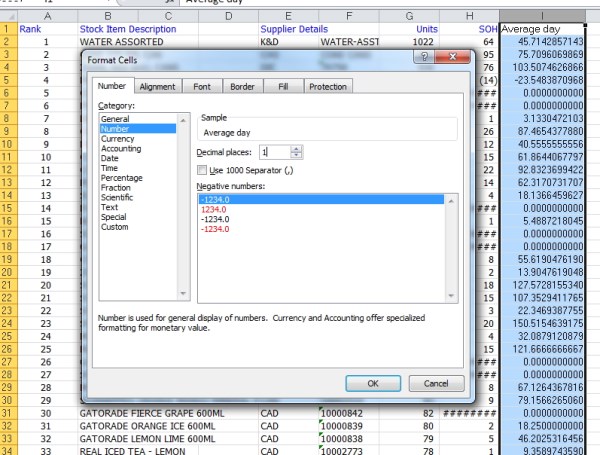Switch to the Protection tab
600x455 pixels.
328,86
